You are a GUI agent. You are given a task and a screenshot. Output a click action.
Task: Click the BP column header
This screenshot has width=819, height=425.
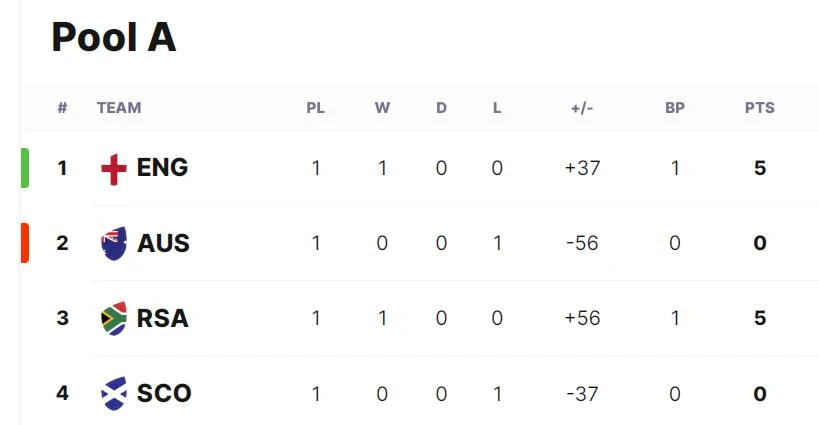coord(675,108)
